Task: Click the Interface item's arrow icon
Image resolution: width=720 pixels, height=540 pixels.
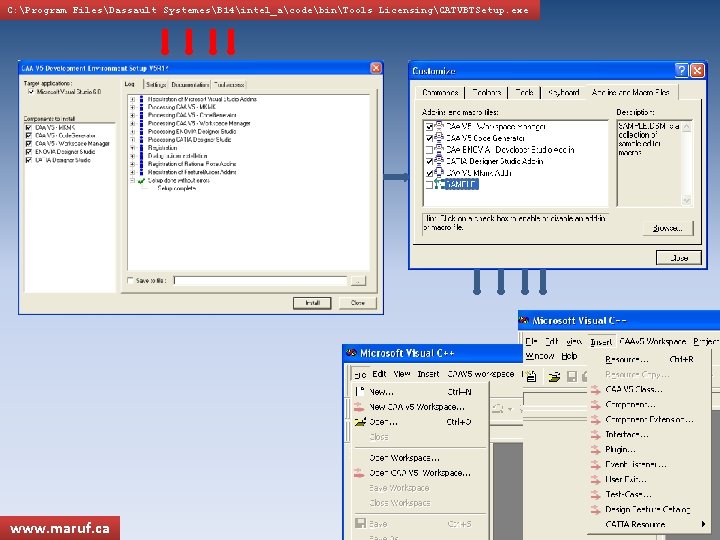Action: (x=596, y=435)
